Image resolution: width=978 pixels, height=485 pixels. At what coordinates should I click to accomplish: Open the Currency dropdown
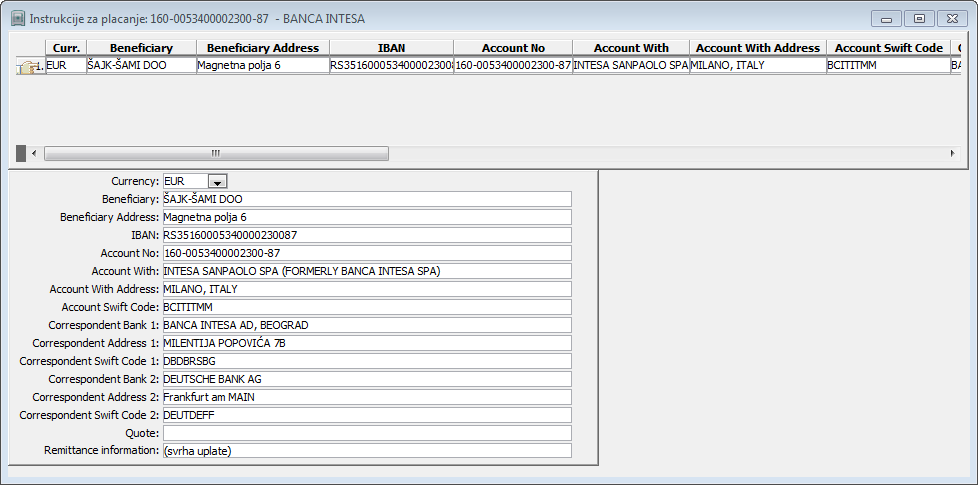217,181
